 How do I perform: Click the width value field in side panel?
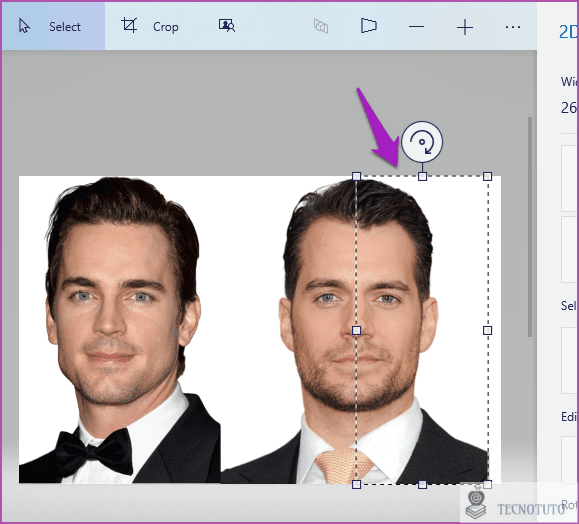[x=569, y=108]
